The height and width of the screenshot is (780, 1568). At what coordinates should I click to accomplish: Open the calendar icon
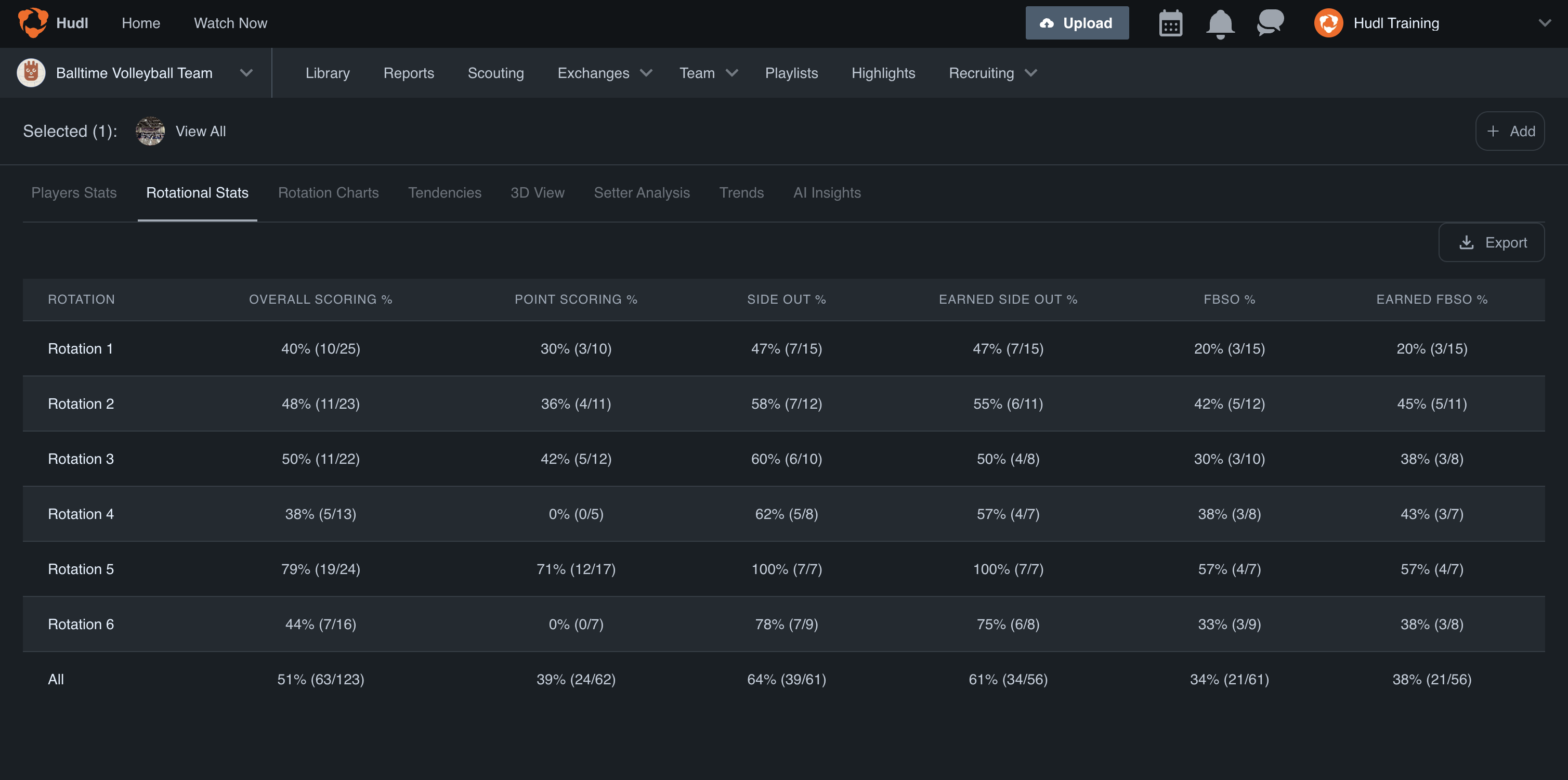pyautogui.click(x=1170, y=23)
